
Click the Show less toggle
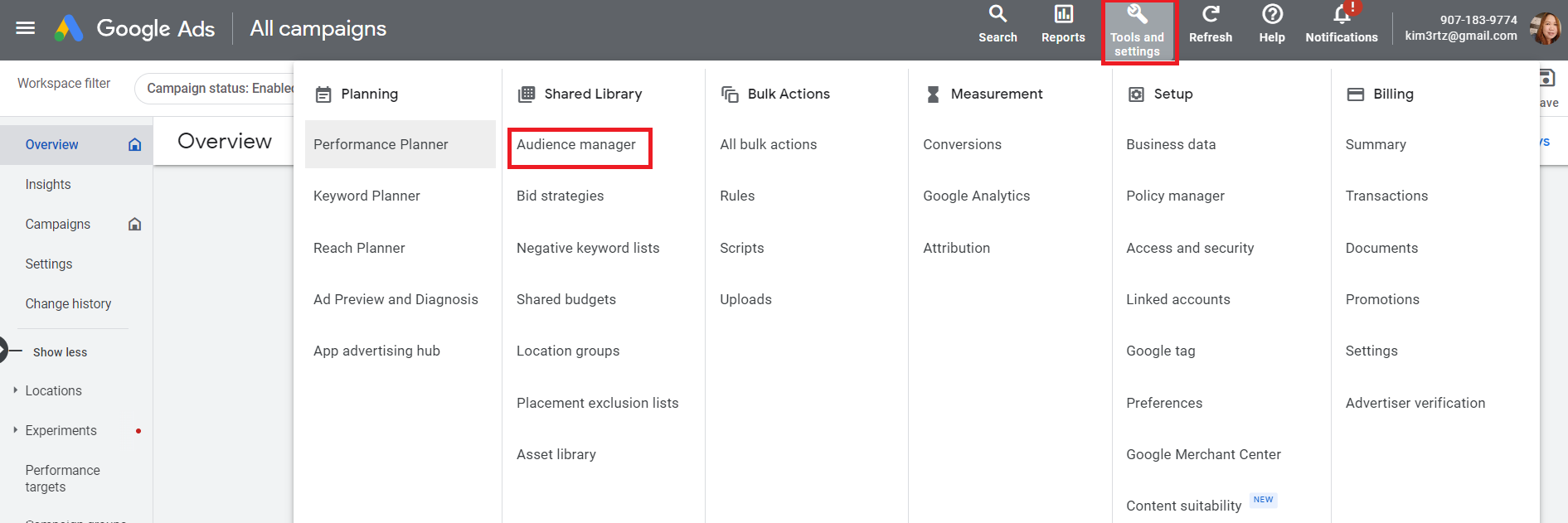(60, 352)
